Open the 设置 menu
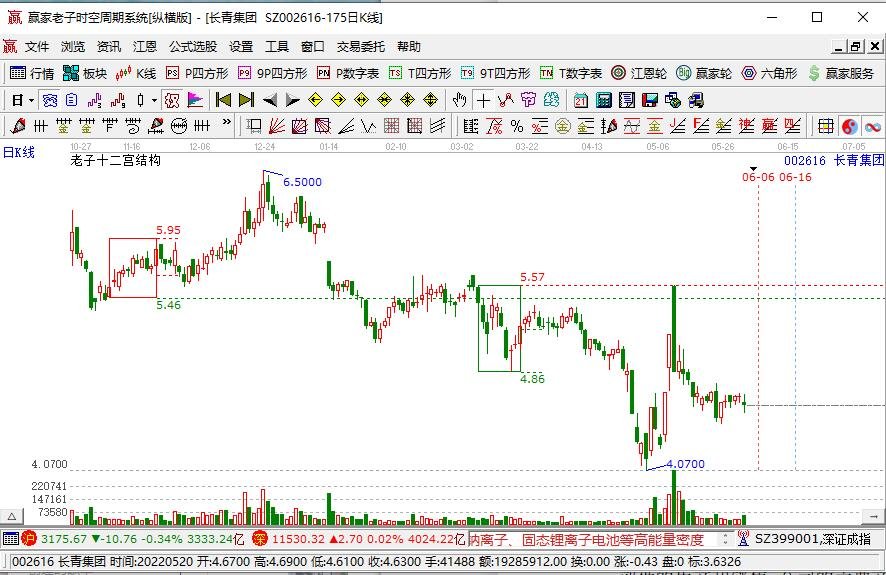 pyautogui.click(x=241, y=46)
